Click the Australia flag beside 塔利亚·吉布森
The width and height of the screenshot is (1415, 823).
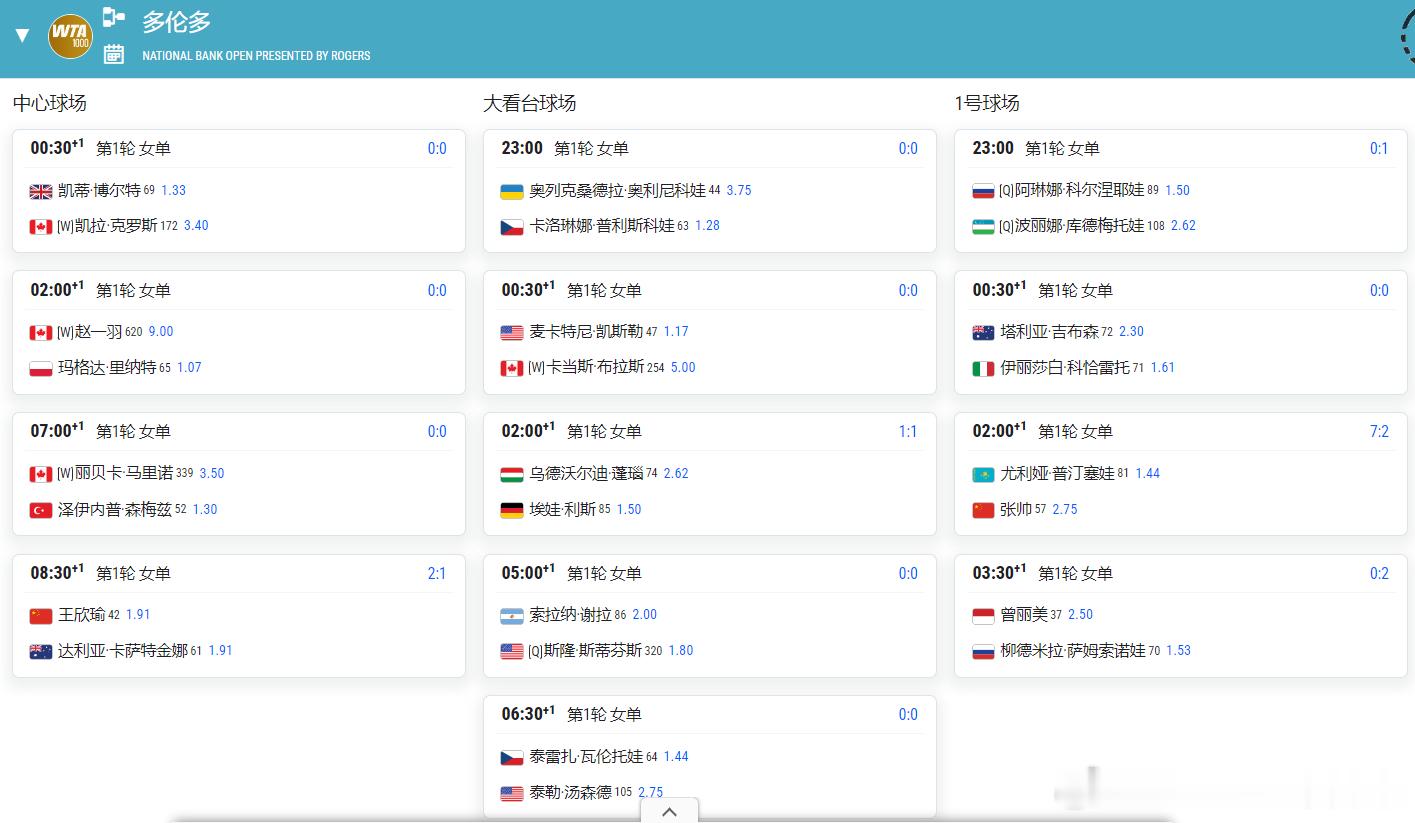[x=983, y=332]
